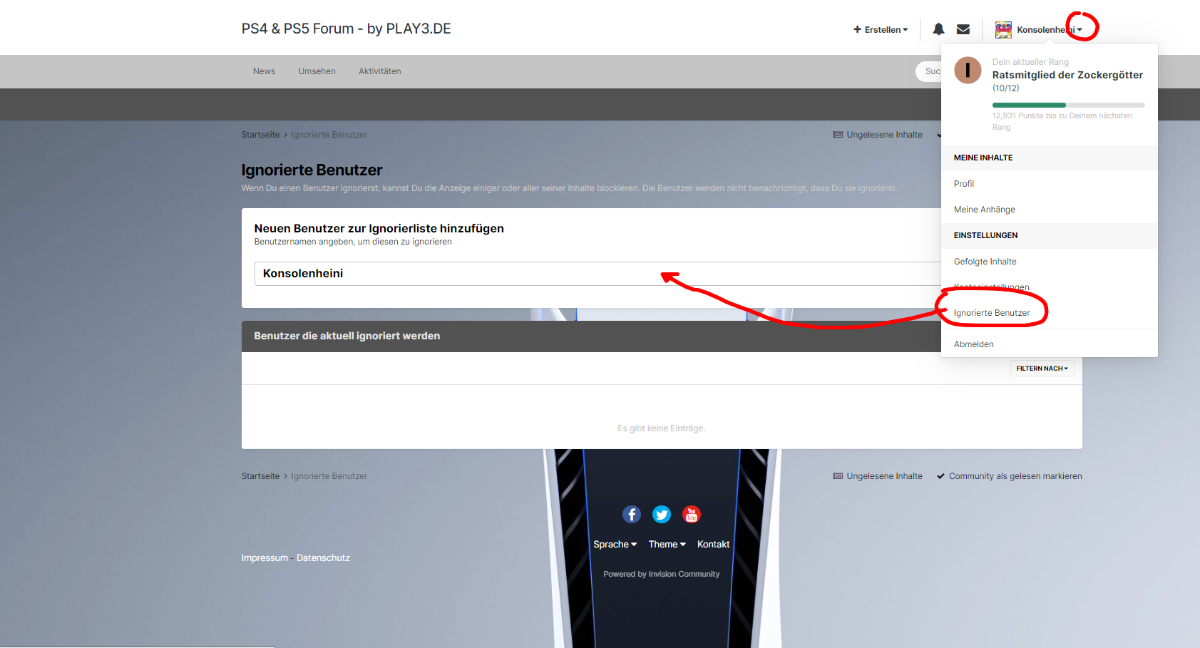
Task: Go to the News tab
Action: click(x=264, y=71)
